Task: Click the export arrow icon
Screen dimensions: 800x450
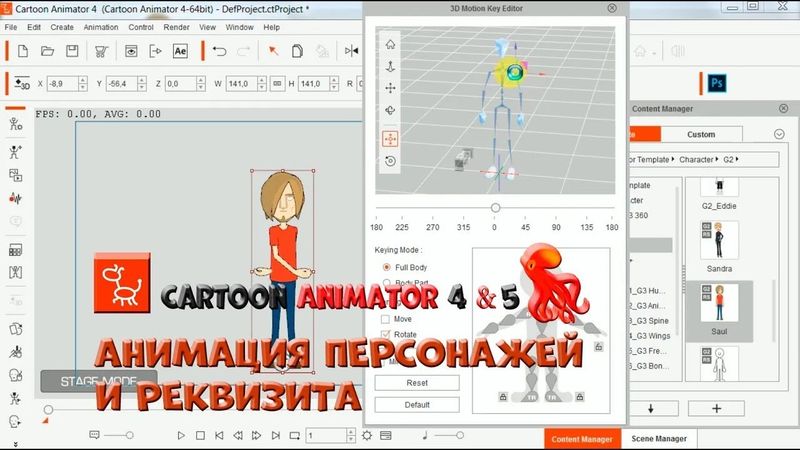Action: click(x=156, y=51)
